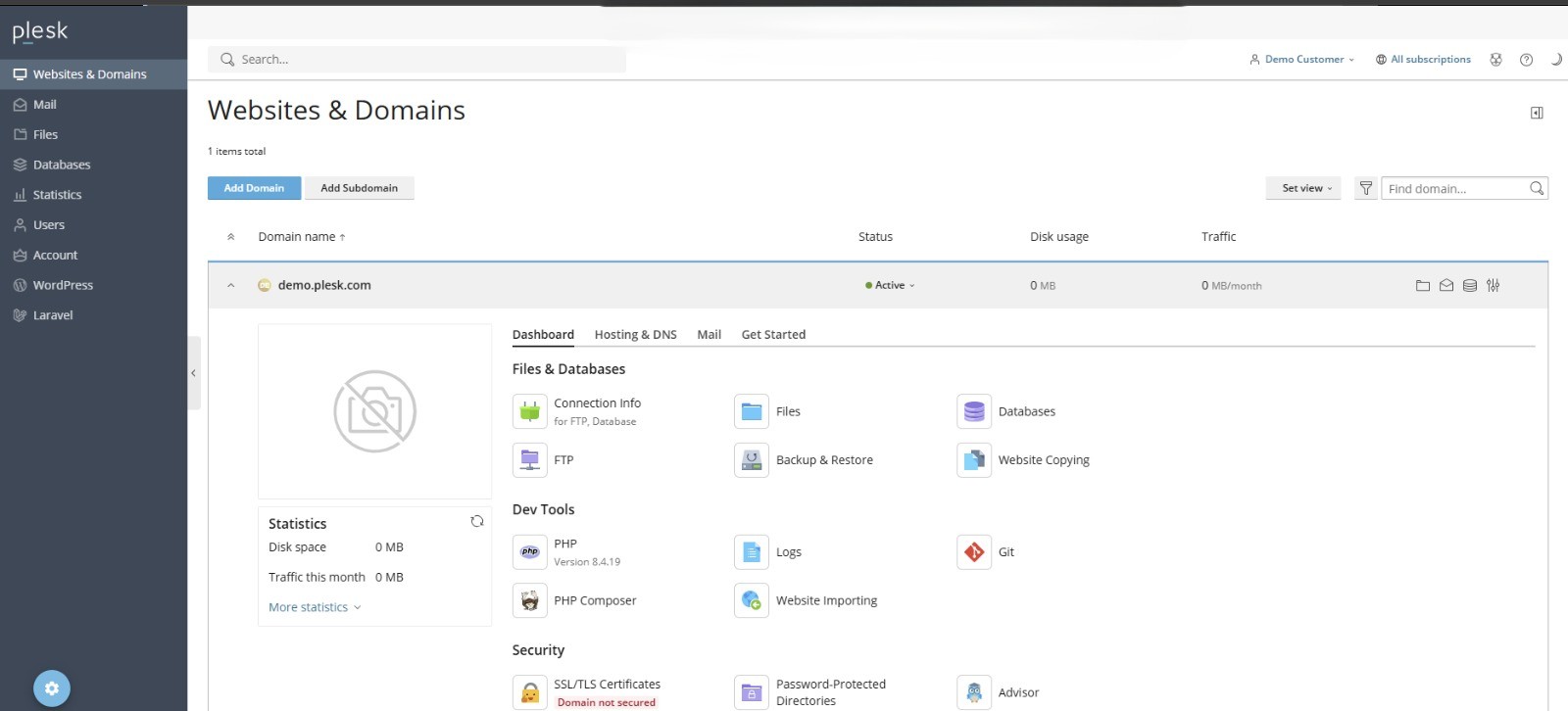
Task: Collapse all domains double chevron
Action: 231,237
